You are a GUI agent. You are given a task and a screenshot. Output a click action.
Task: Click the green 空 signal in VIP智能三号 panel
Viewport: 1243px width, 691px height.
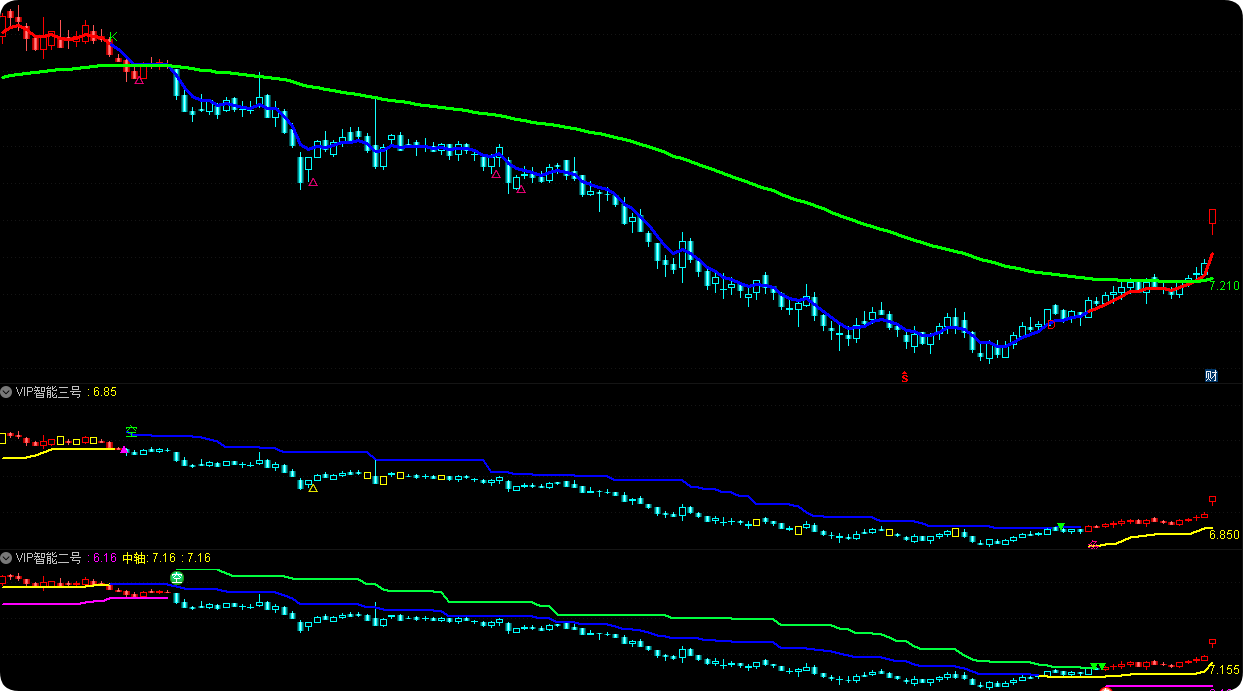coord(131,431)
